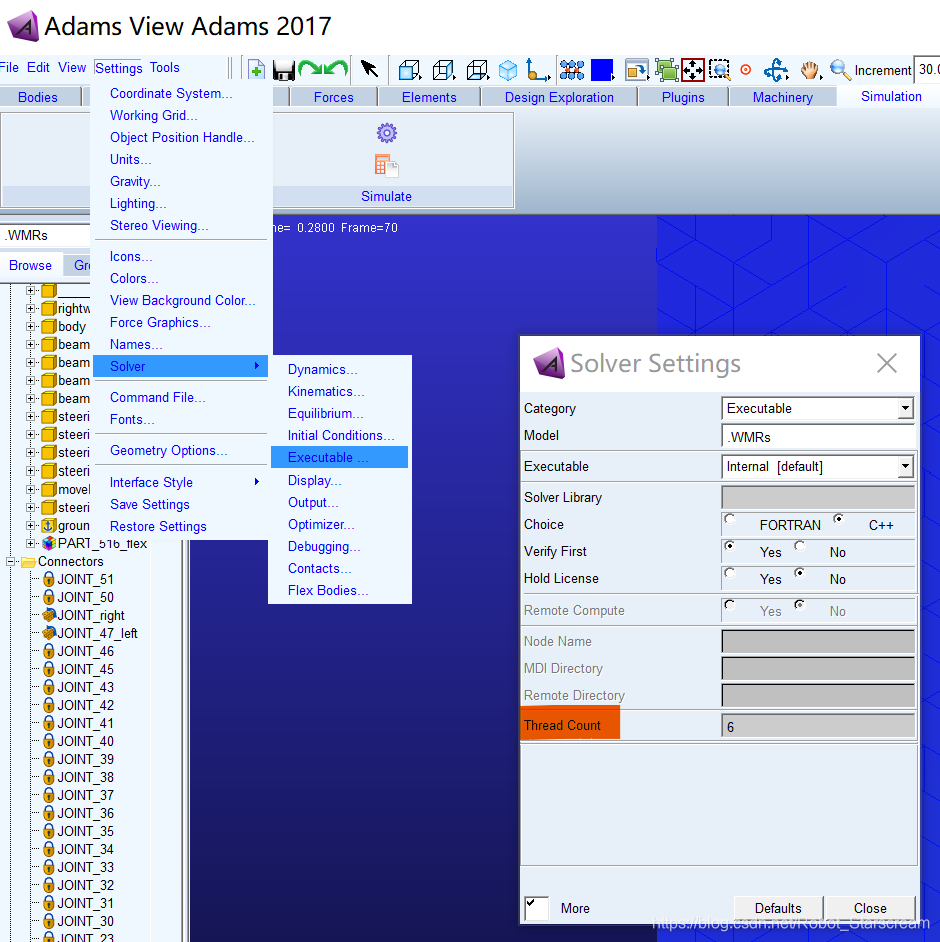Click the red view center target icon
The height and width of the screenshot is (942, 940).
745,70
